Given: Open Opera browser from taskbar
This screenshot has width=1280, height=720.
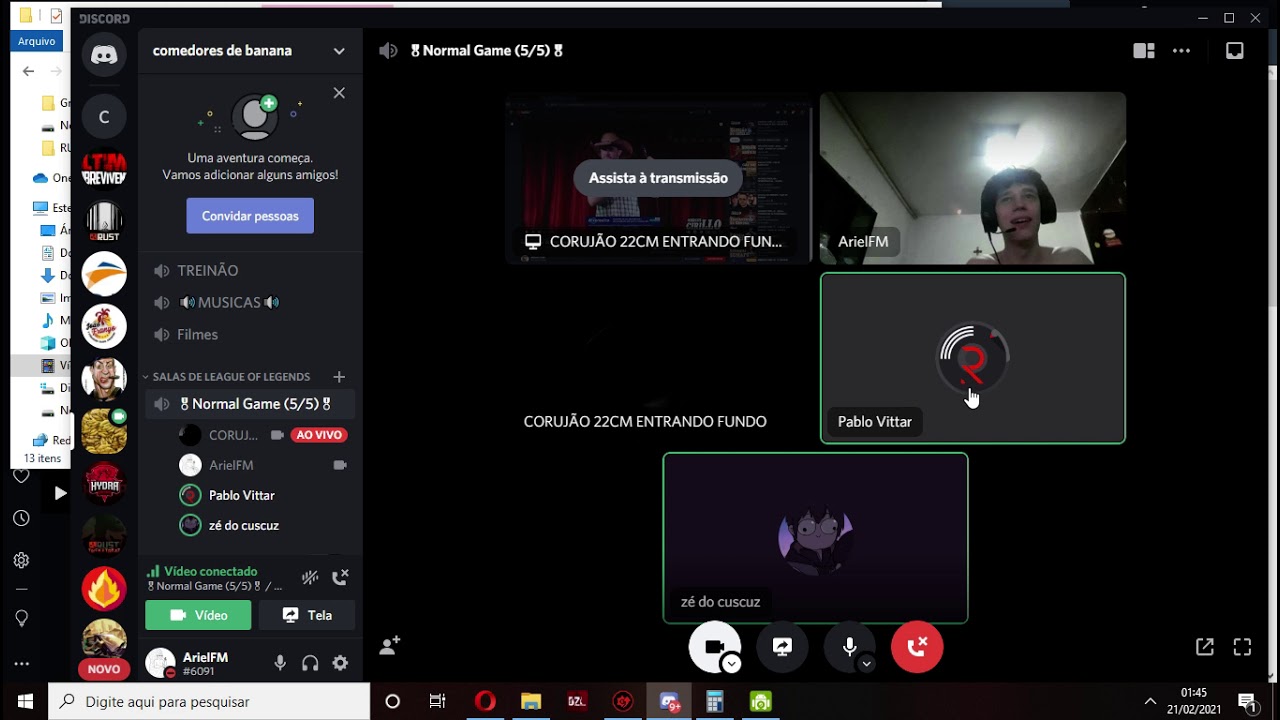Looking at the screenshot, I should coord(485,702).
